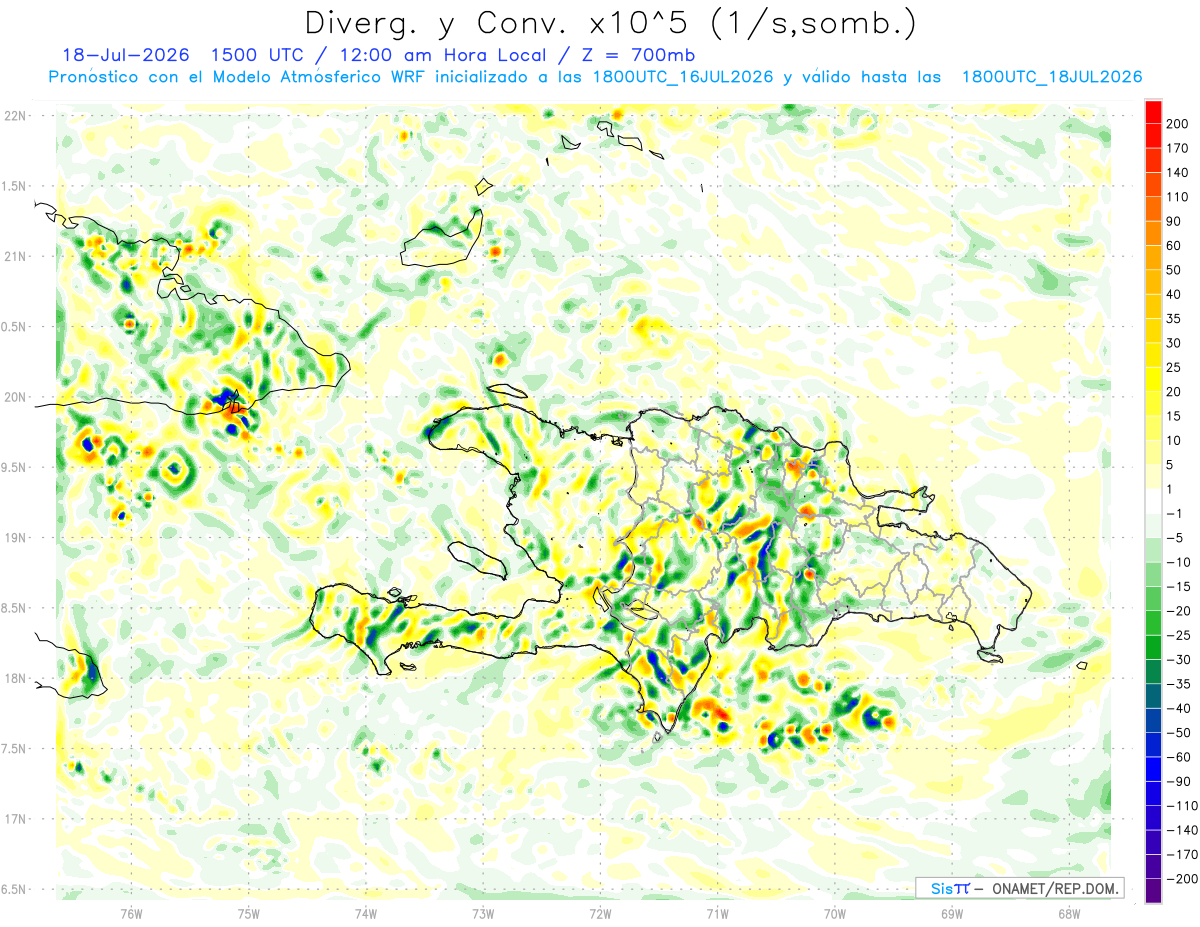Click the '69W' longitude label
The width and height of the screenshot is (1200, 927).
coord(952,913)
